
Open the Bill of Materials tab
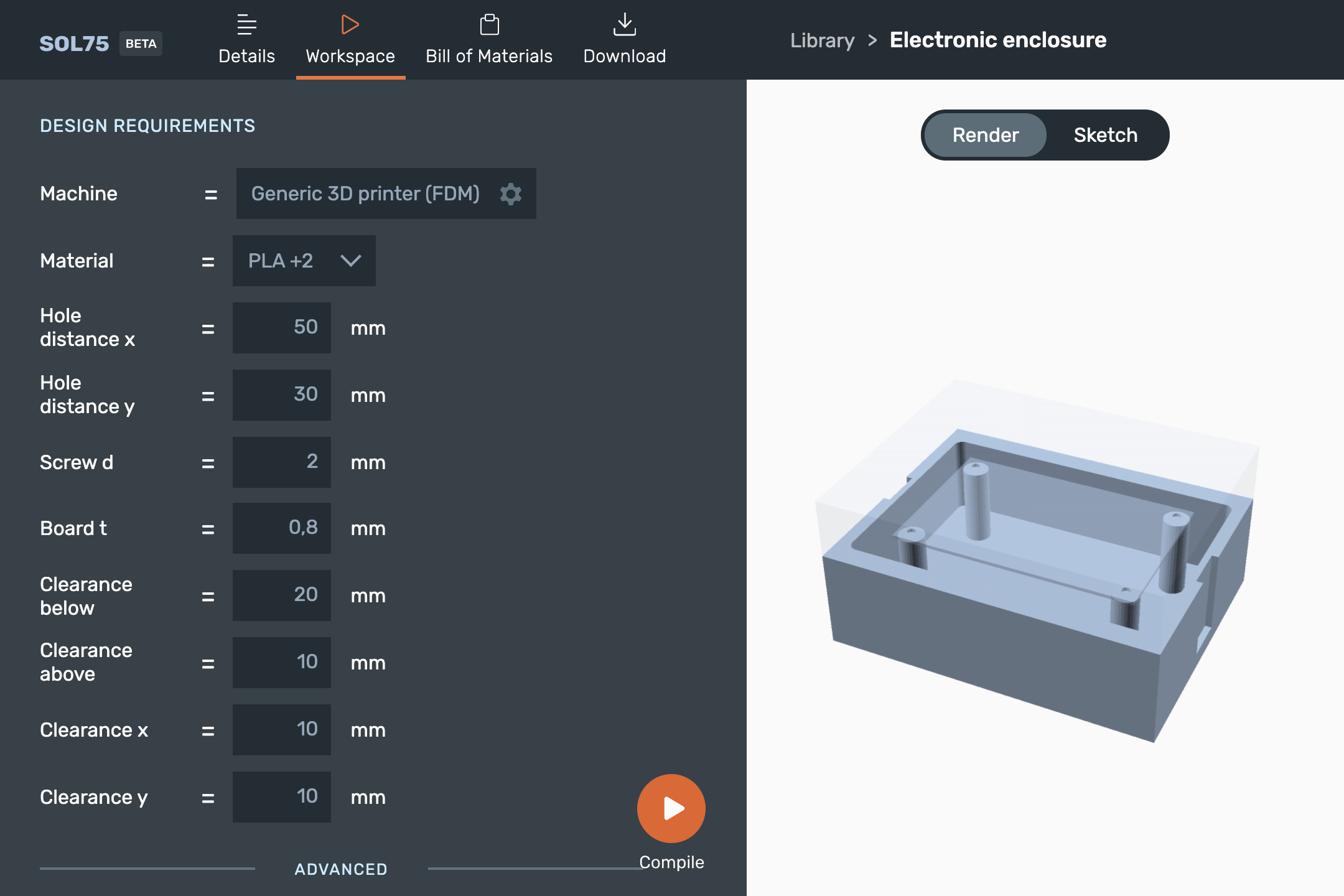489,56
